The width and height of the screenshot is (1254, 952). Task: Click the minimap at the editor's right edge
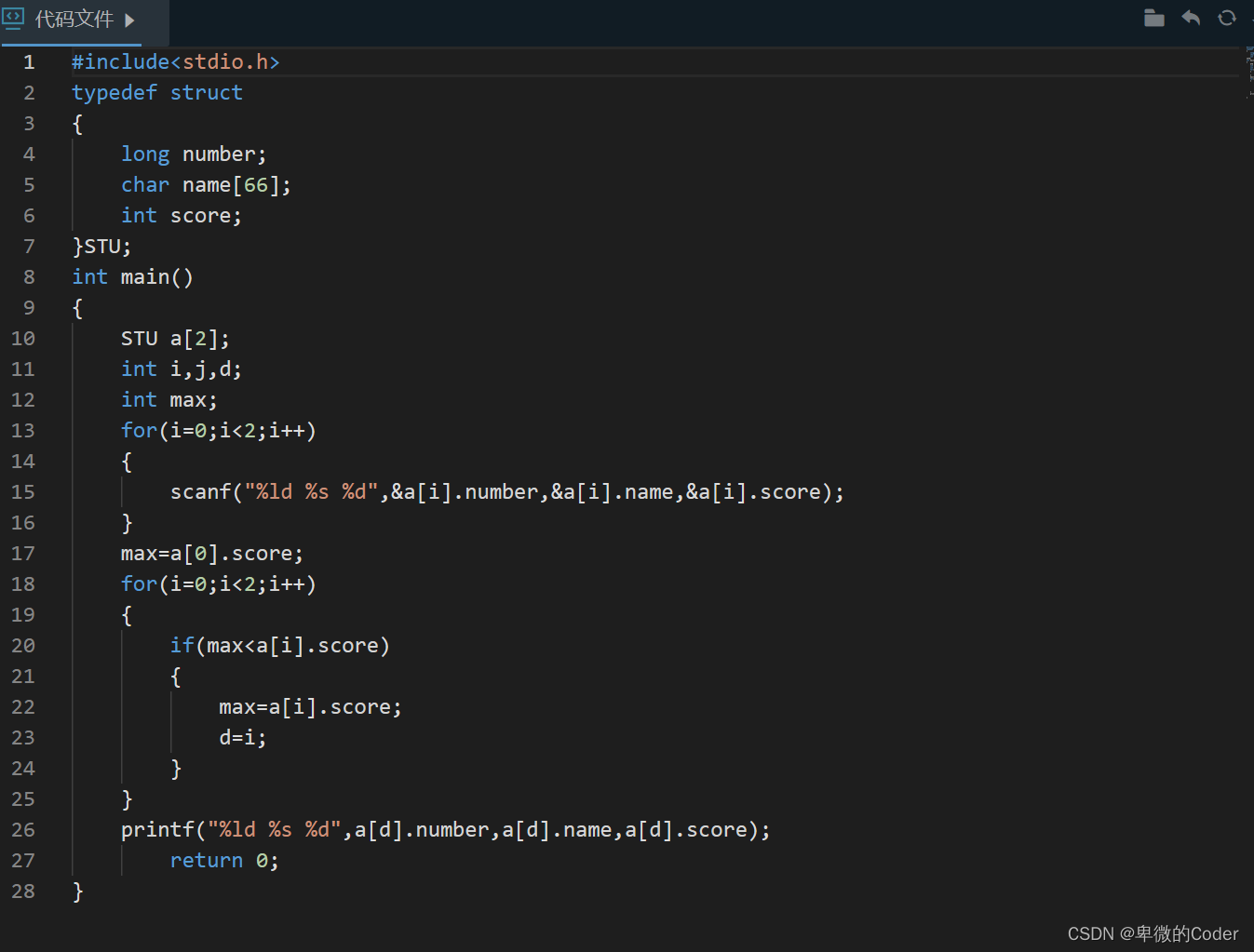[1249, 72]
